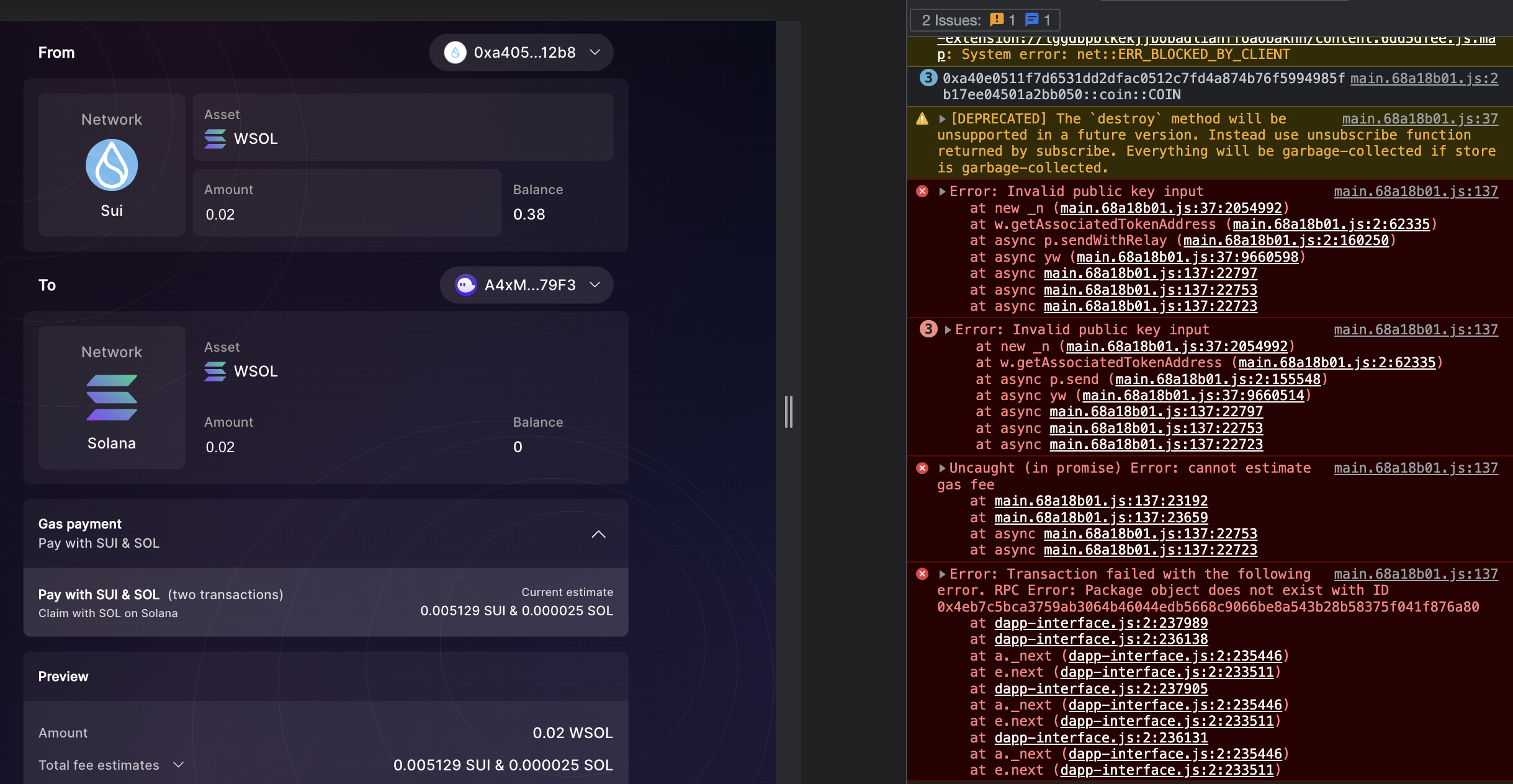
Task: Open the 2 Issues indicator in devtools
Action: pos(984,20)
